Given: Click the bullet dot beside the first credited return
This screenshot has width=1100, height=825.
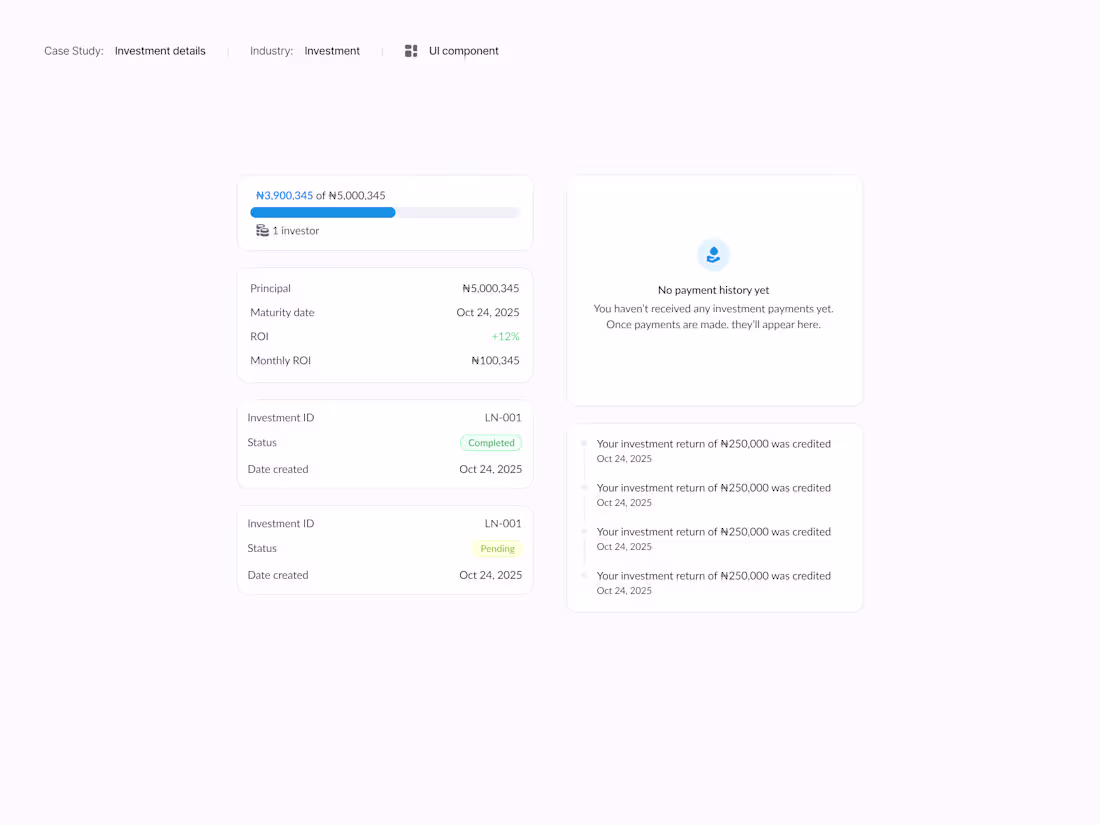Looking at the screenshot, I should point(583,443).
